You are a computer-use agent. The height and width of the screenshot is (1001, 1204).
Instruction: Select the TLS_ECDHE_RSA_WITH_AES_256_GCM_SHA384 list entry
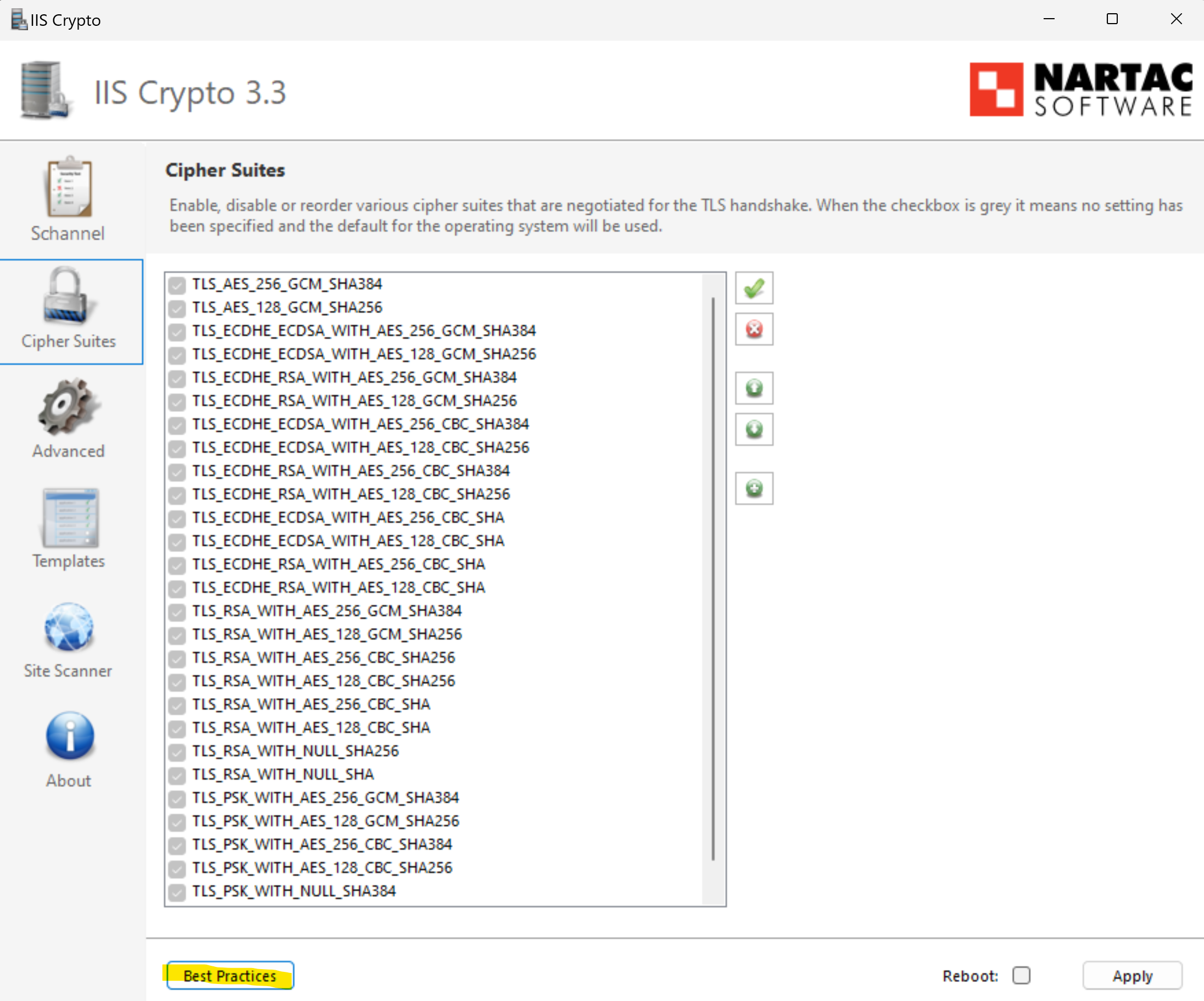(354, 377)
